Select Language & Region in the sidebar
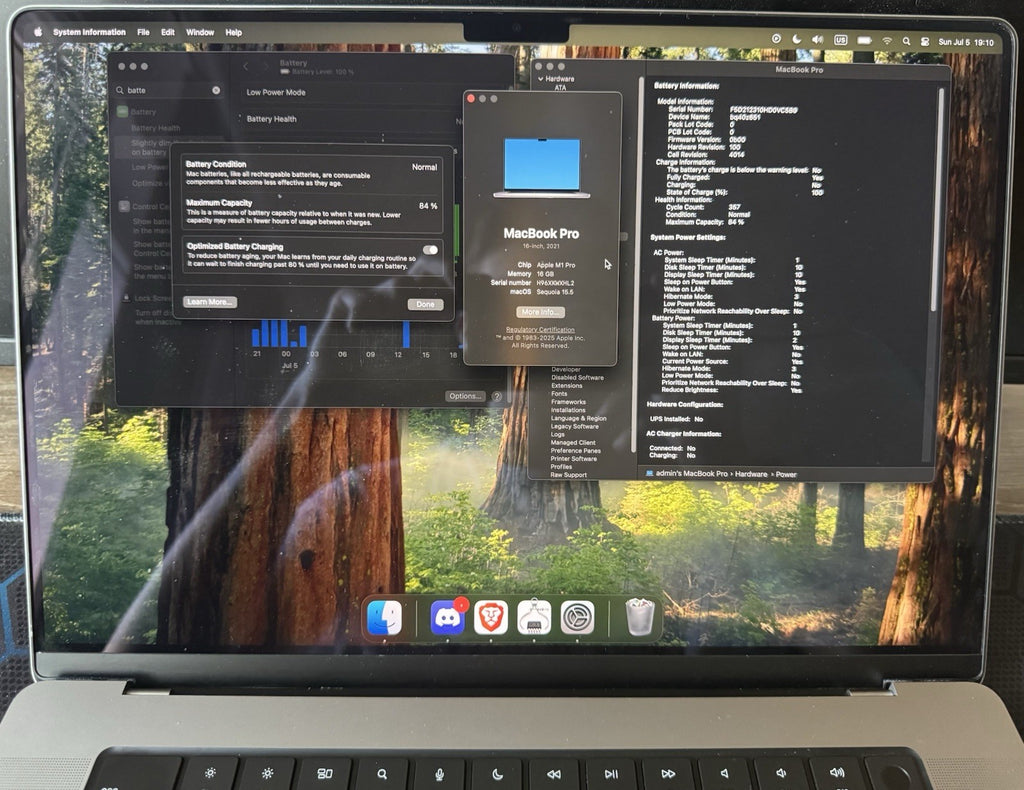Viewport: 1024px width, 790px height. [579, 418]
